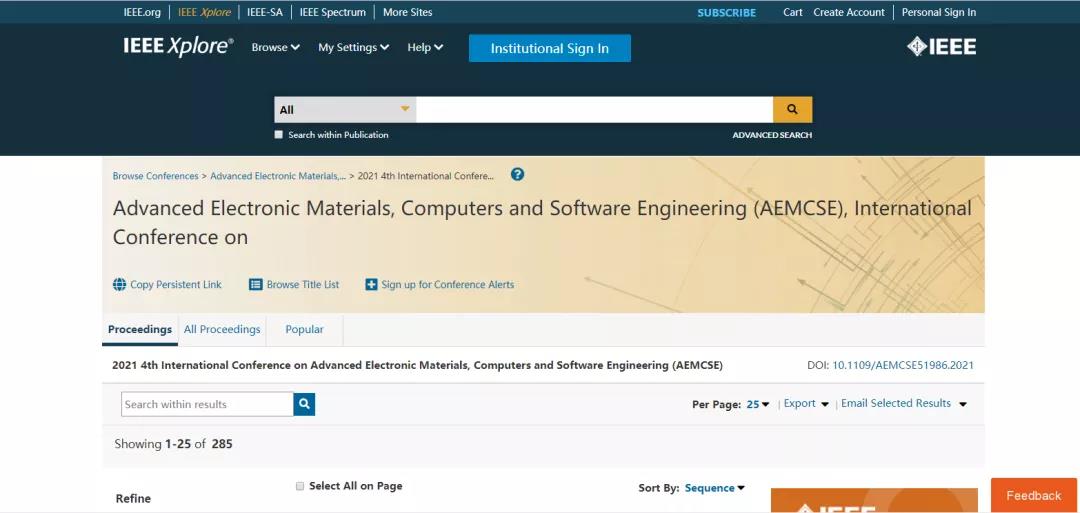Open More Sites menu
Viewport: 1080px width, 513px height.
(x=408, y=12)
